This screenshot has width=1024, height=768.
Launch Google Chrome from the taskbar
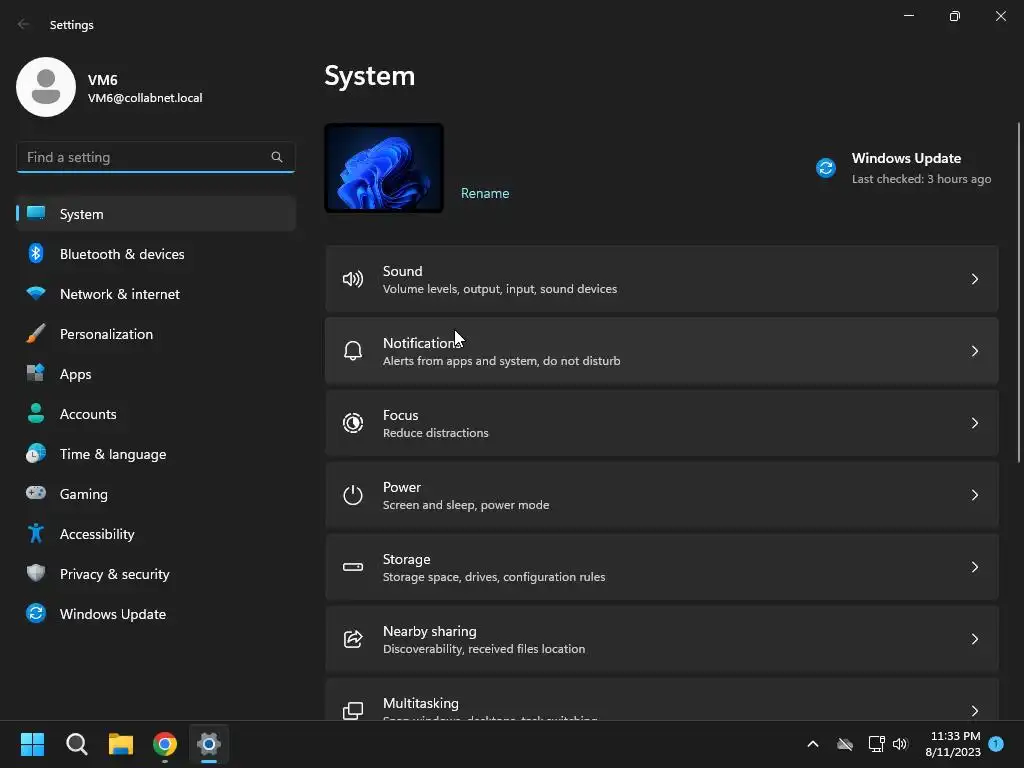[165, 743]
